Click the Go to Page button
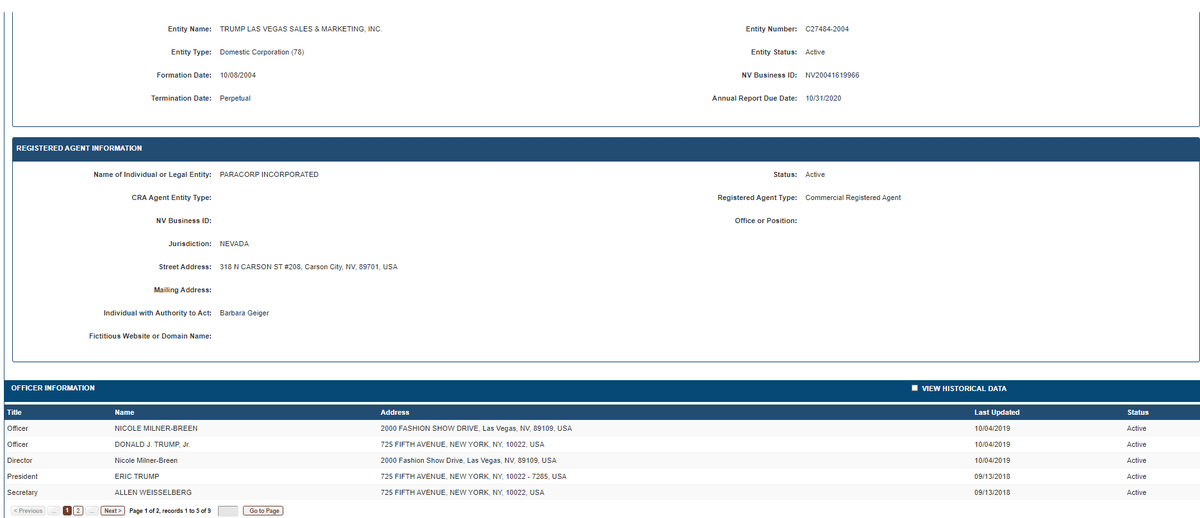Screen dimensions: 1200x518 264,511
